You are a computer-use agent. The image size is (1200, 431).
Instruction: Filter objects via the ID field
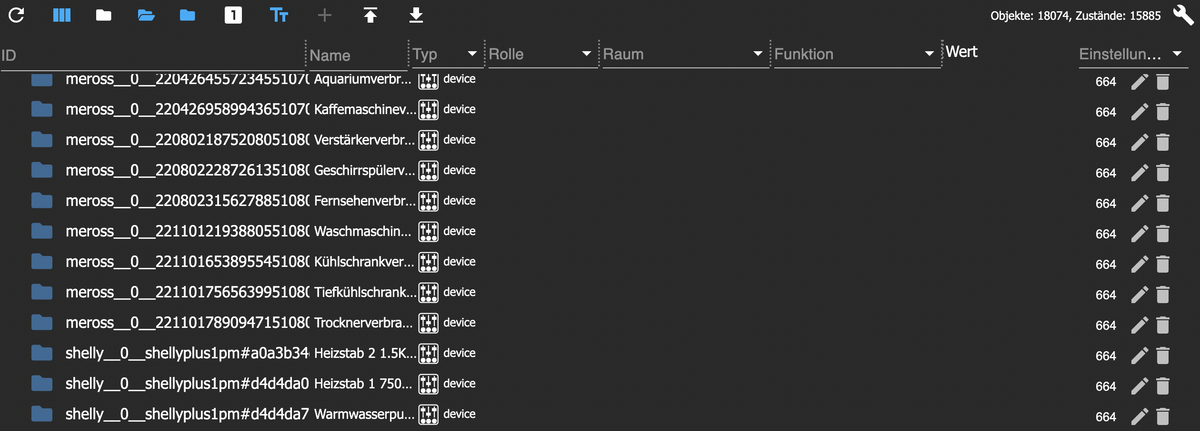tap(150, 54)
